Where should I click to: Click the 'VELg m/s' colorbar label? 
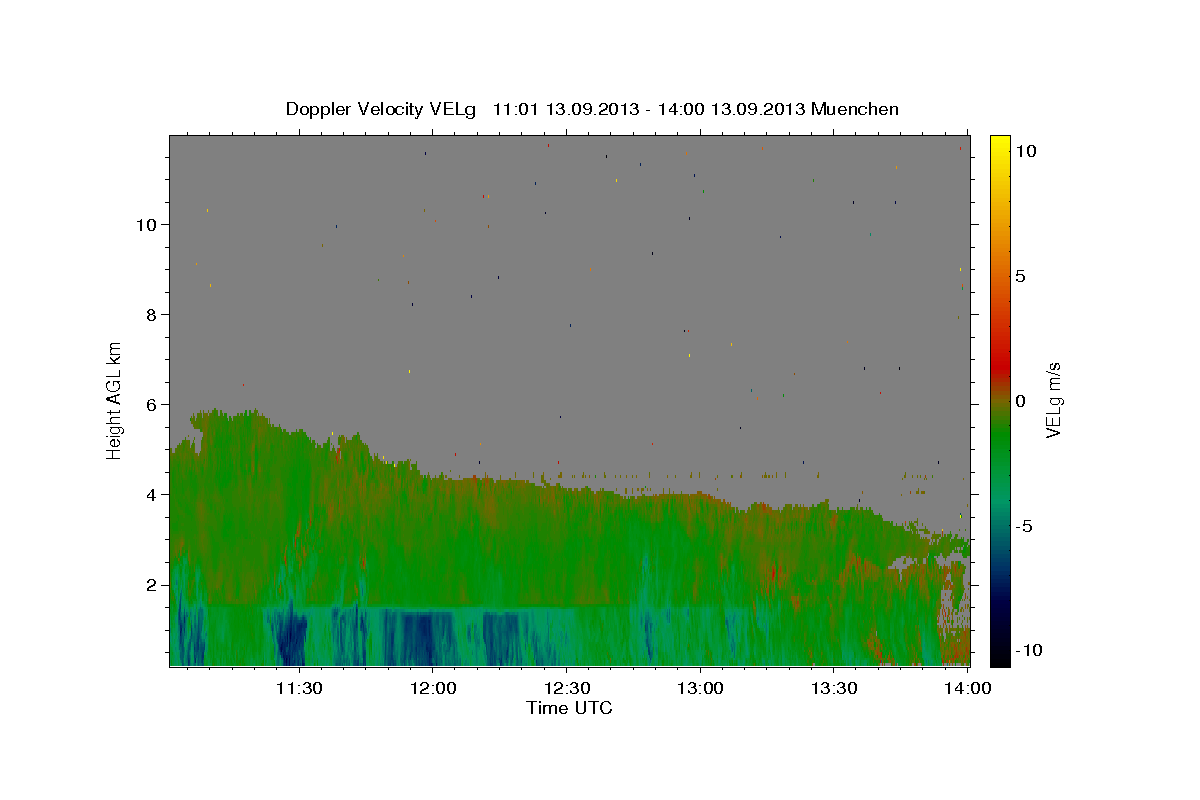[x=1053, y=400]
